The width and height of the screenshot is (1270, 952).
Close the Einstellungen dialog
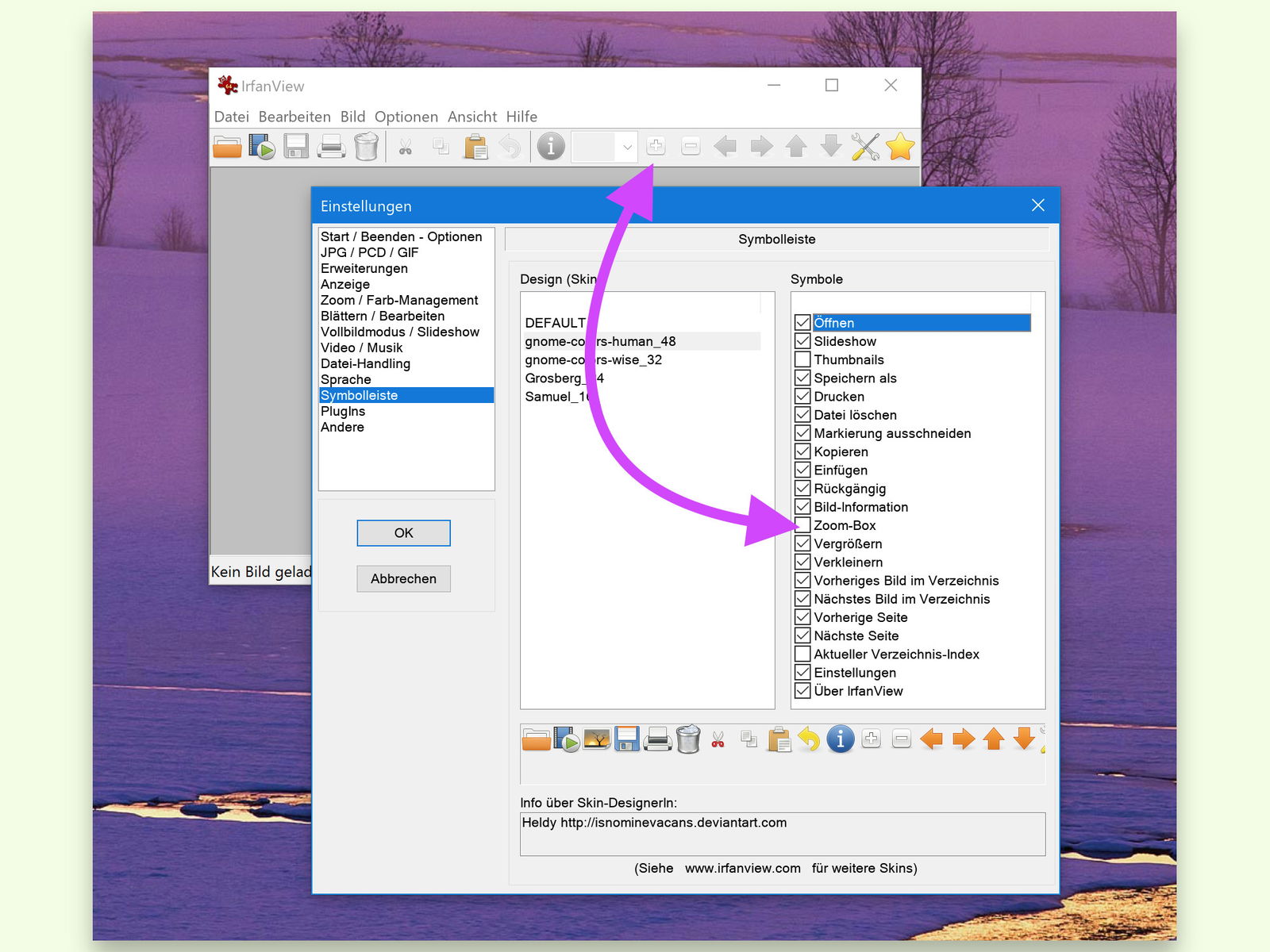[1037, 205]
